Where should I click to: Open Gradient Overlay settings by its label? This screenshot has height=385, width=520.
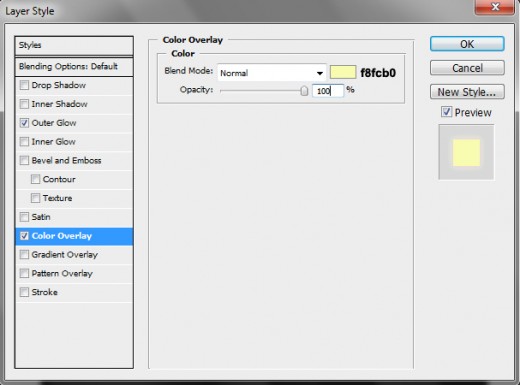65,255
